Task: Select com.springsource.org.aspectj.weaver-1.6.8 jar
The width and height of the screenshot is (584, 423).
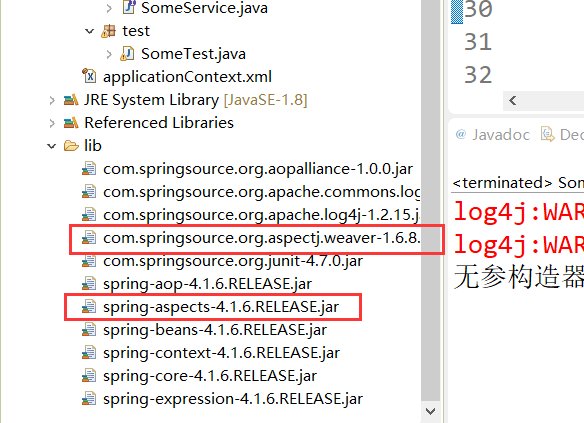Action: (262, 238)
